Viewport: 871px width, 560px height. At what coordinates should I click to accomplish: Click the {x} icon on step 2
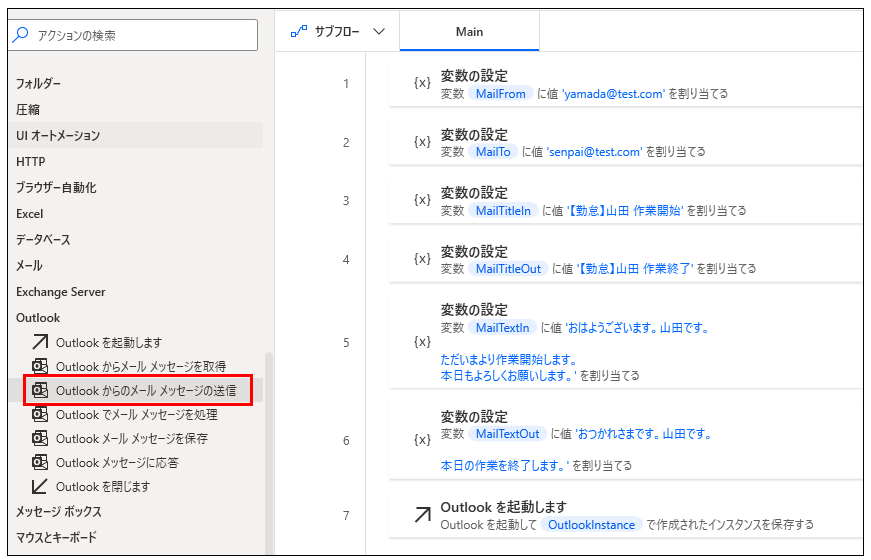[422, 142]
